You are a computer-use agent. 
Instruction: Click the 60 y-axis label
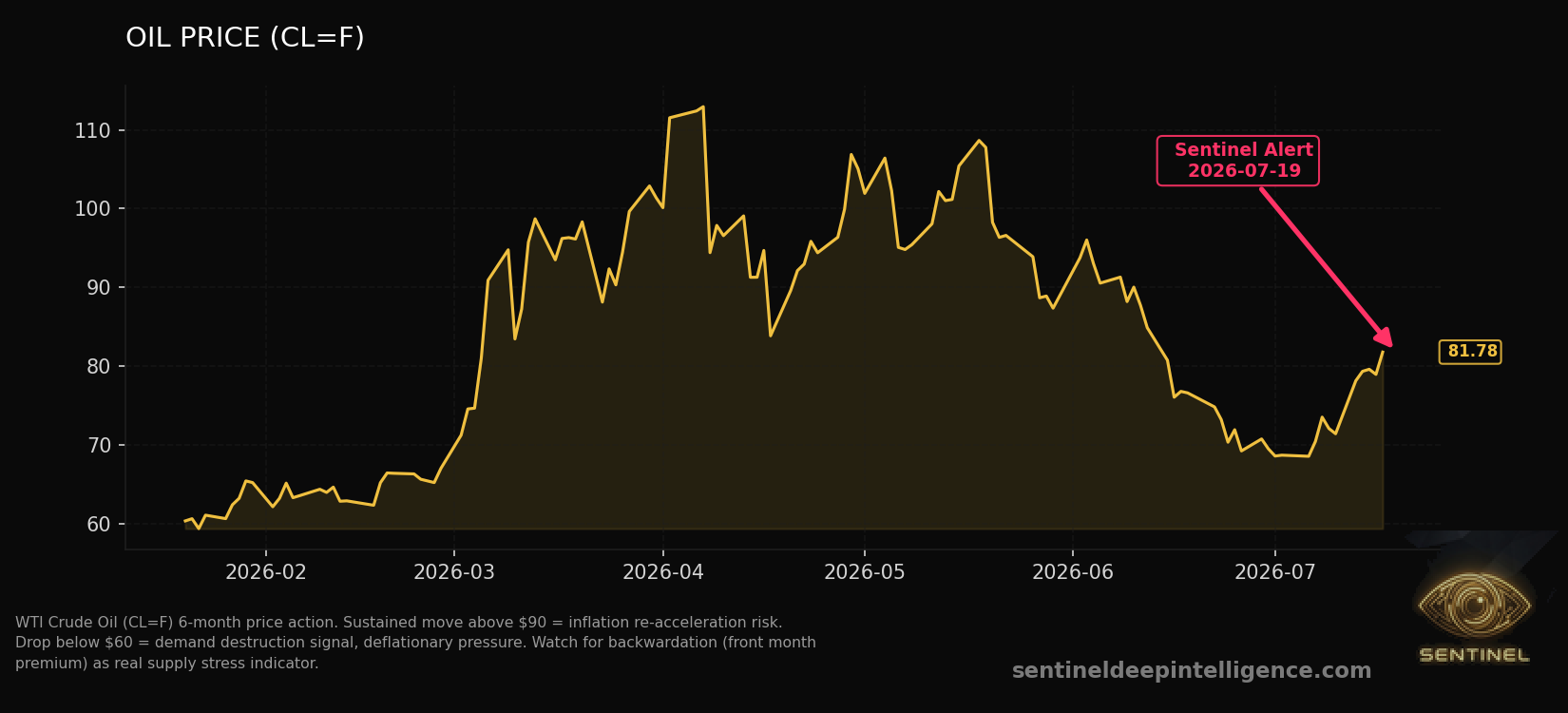tap(99, 524)
